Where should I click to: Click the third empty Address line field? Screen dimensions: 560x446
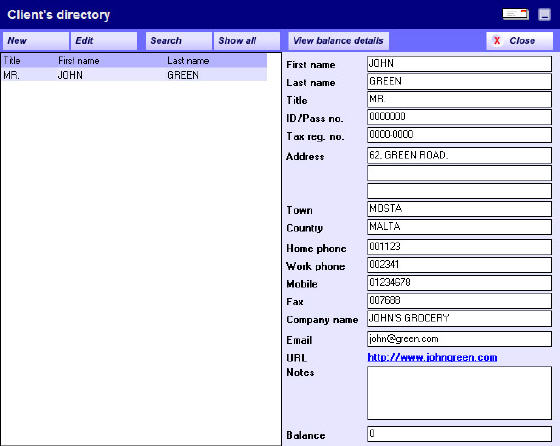tap(459, 191)
